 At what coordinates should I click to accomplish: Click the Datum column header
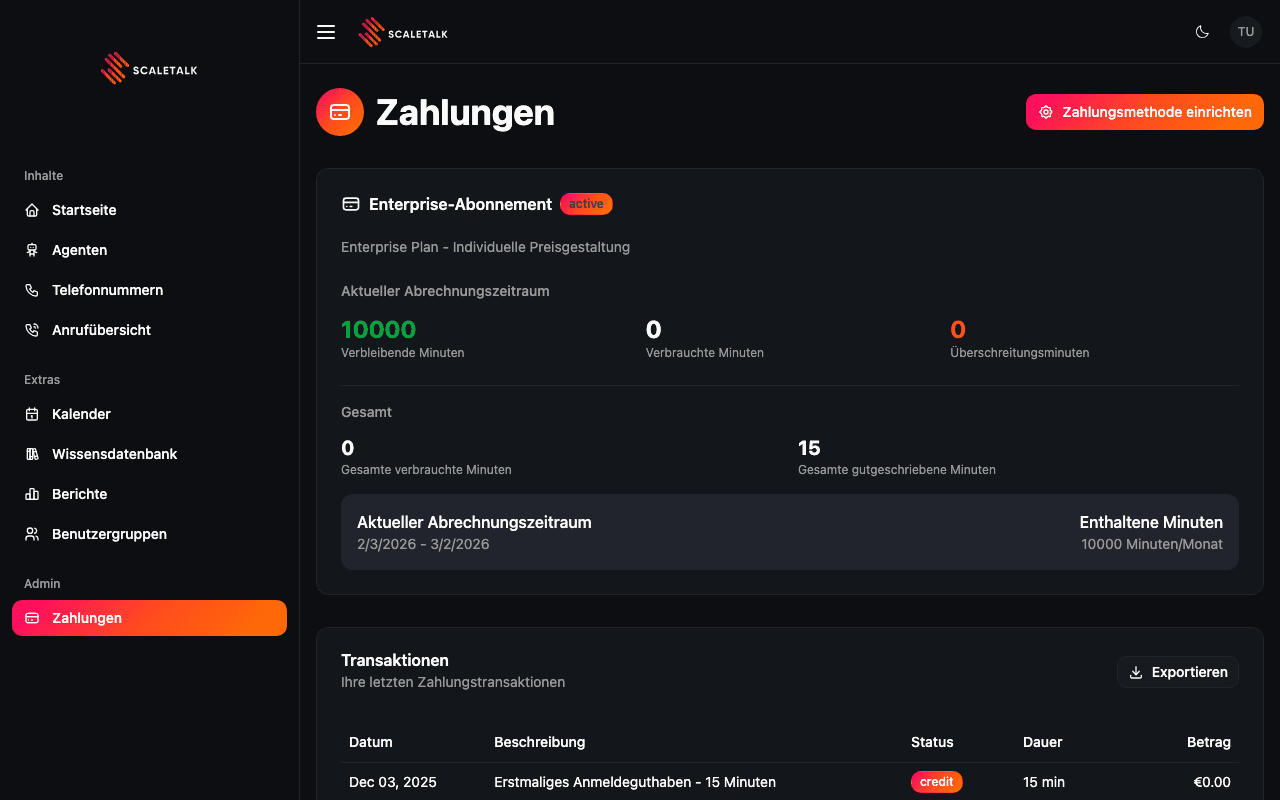pyautogui.click(x=371, y=742)
